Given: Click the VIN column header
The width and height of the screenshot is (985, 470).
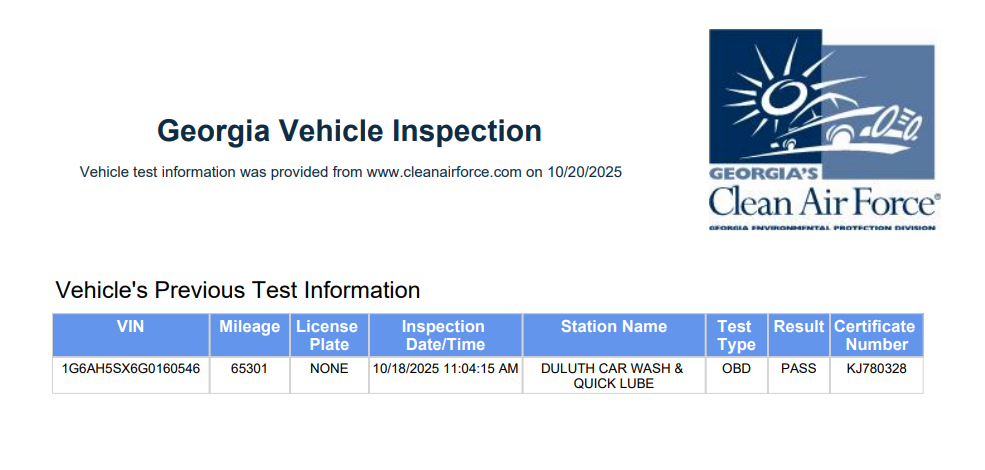Looking at the screenshot, I should tap(130, 327).
